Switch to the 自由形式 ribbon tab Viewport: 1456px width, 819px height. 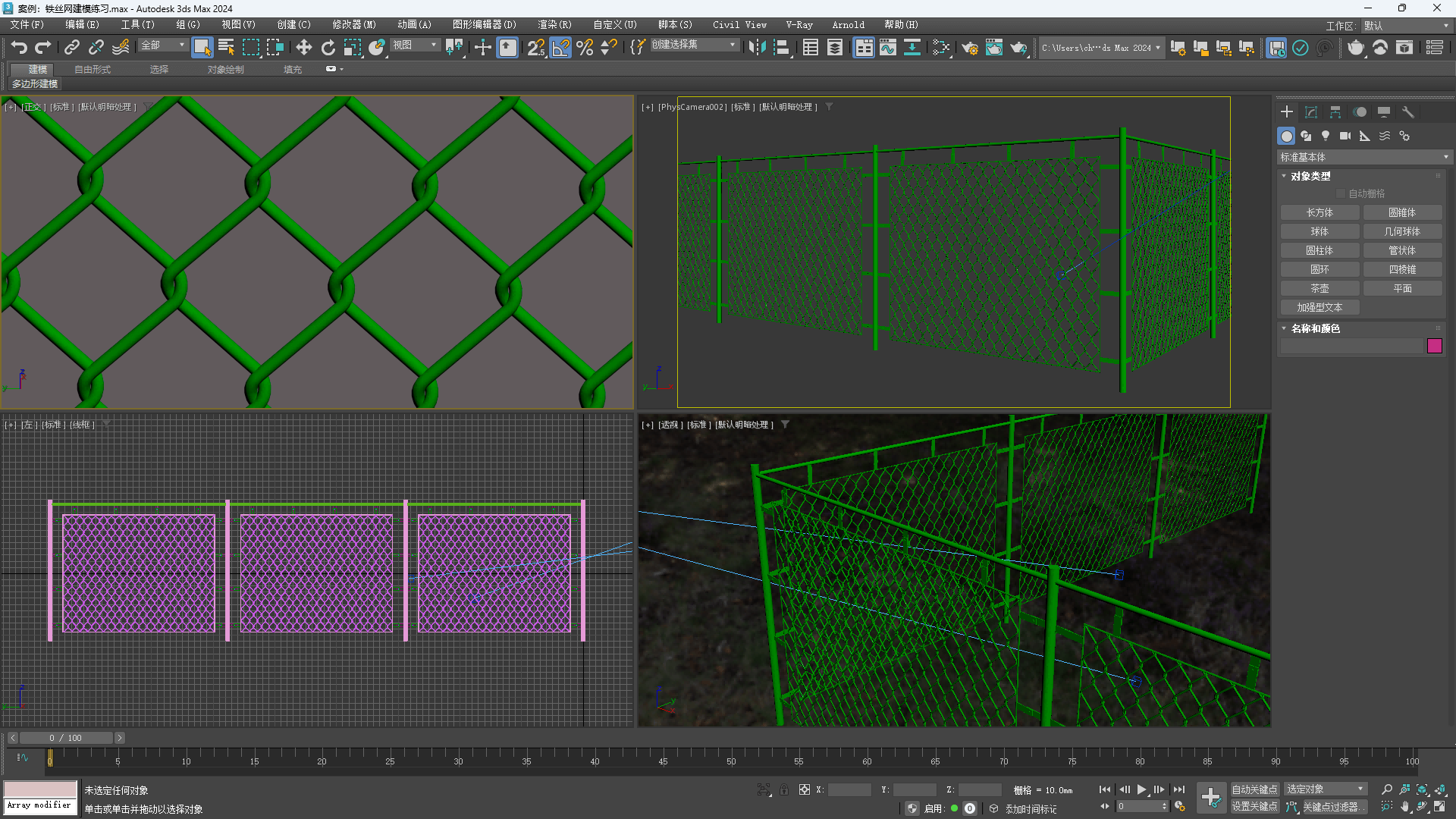click(x=93, y=69)
